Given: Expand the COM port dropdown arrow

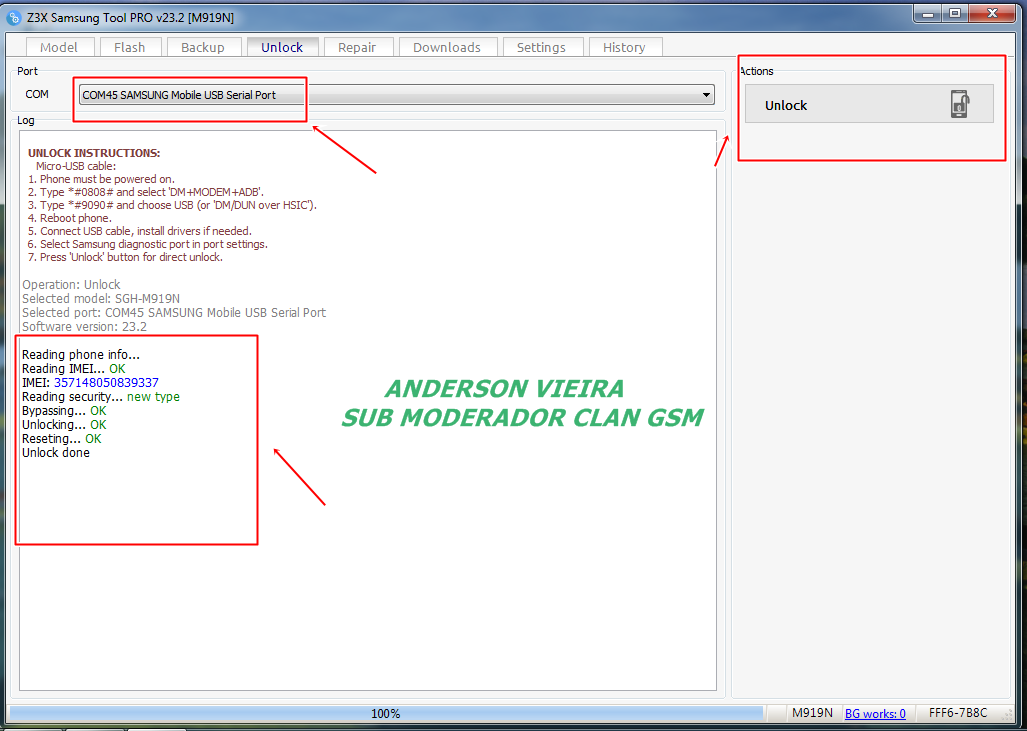Looking at the screenshot, I should pos(706,95).
